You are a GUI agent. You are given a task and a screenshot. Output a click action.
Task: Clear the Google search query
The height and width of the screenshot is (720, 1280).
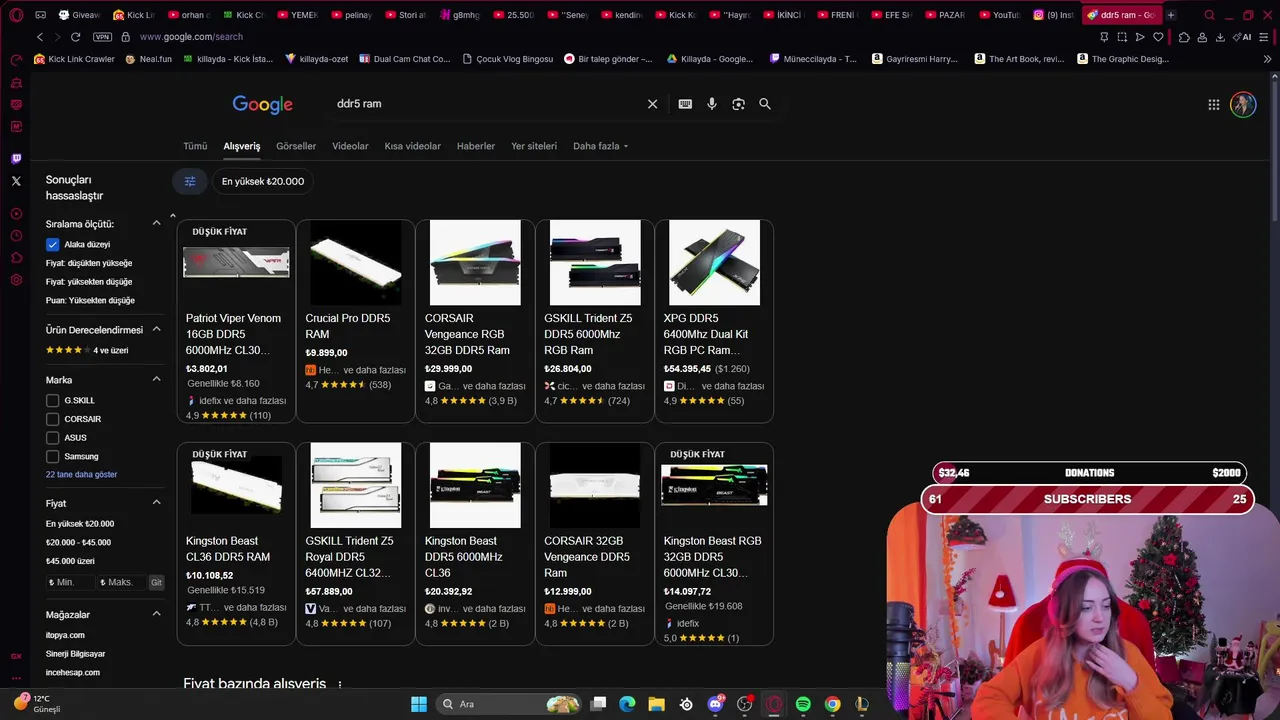[652, 104]
